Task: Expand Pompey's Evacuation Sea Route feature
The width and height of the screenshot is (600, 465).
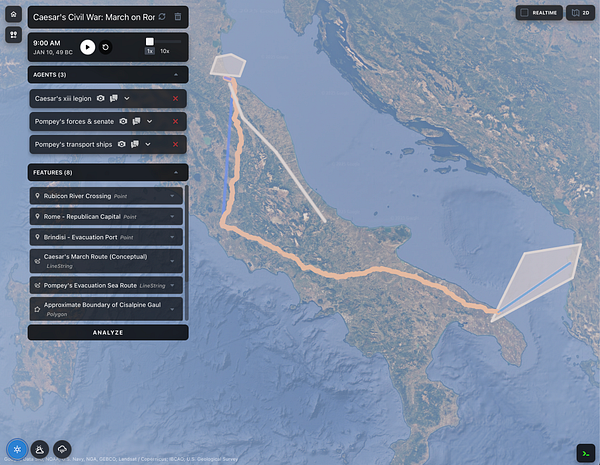Action: (x=172, y=286)
